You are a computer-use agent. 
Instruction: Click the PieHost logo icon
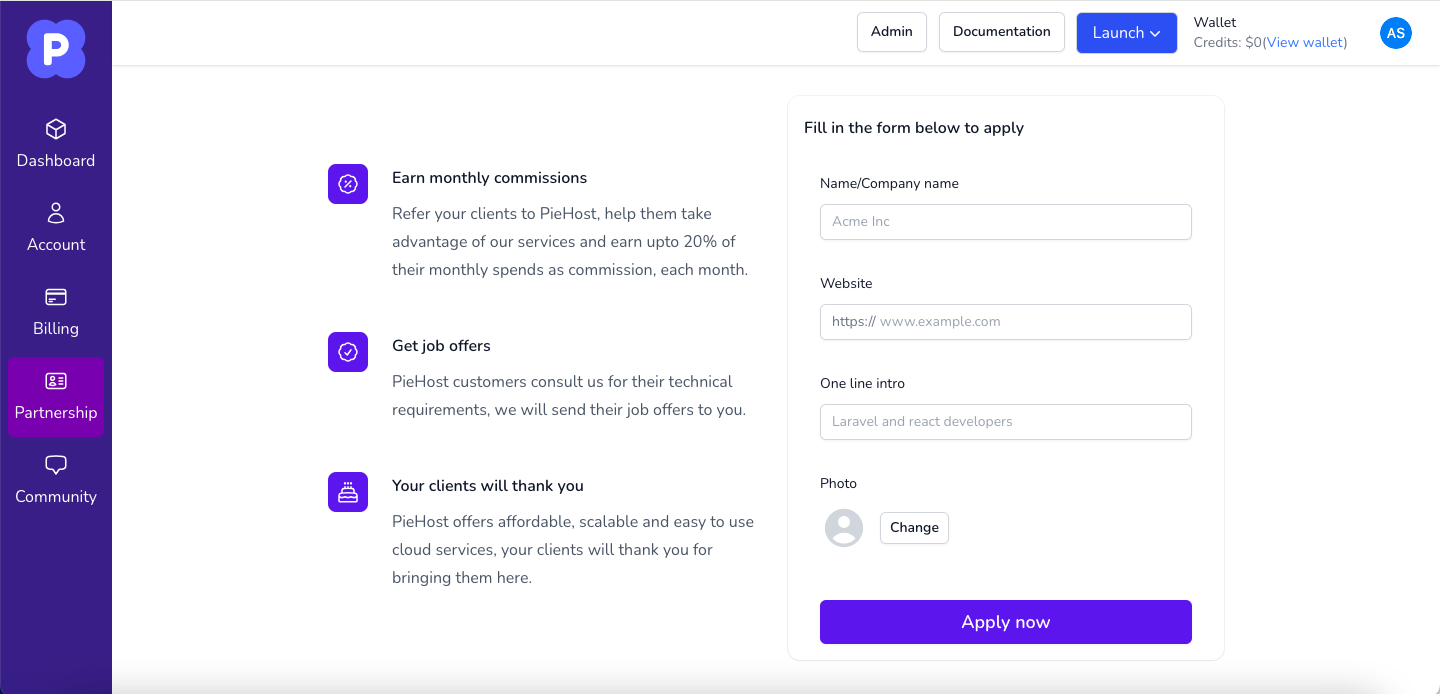click(56, 48)
